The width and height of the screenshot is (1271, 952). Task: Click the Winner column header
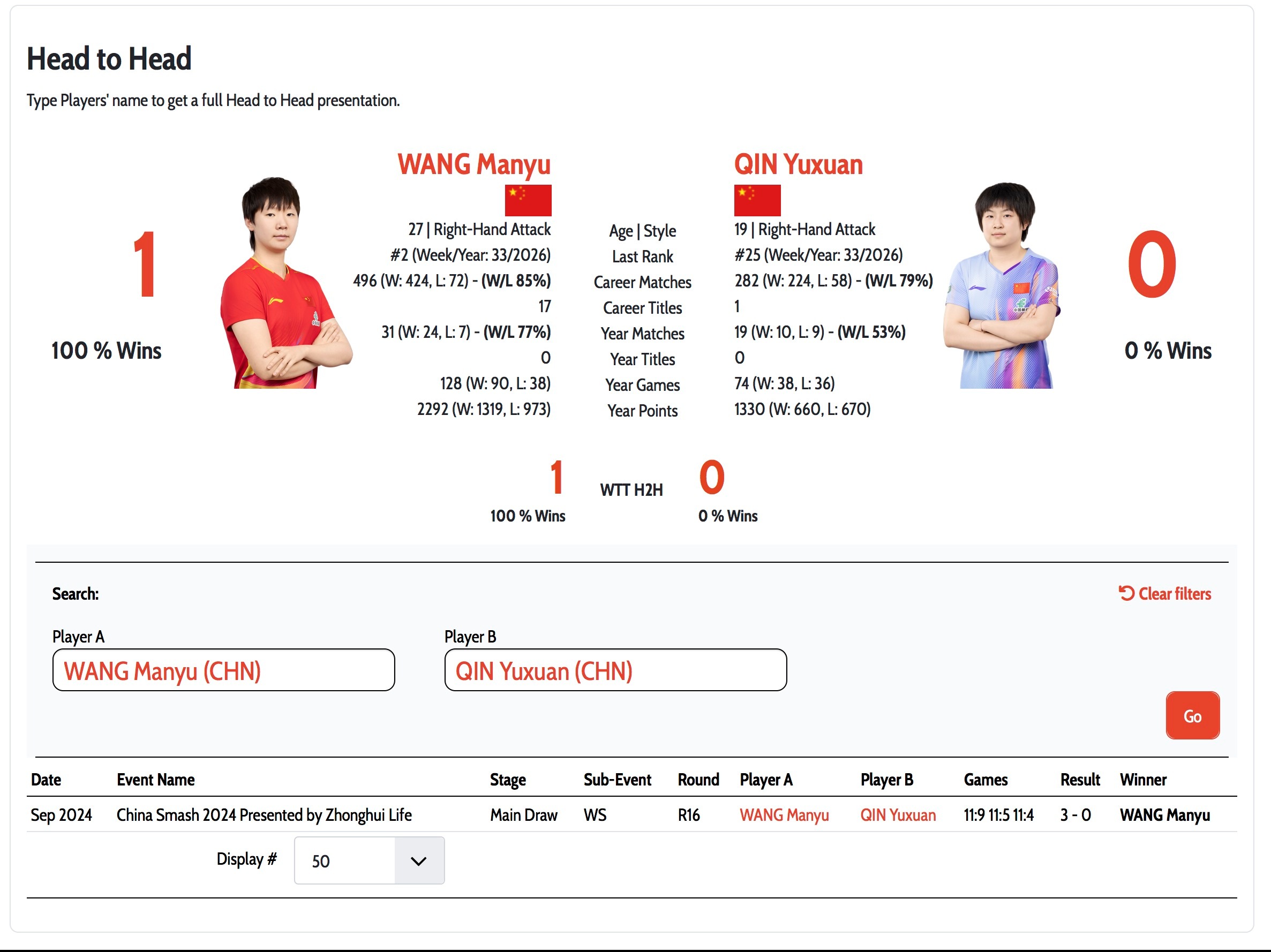pos(1144,780)
